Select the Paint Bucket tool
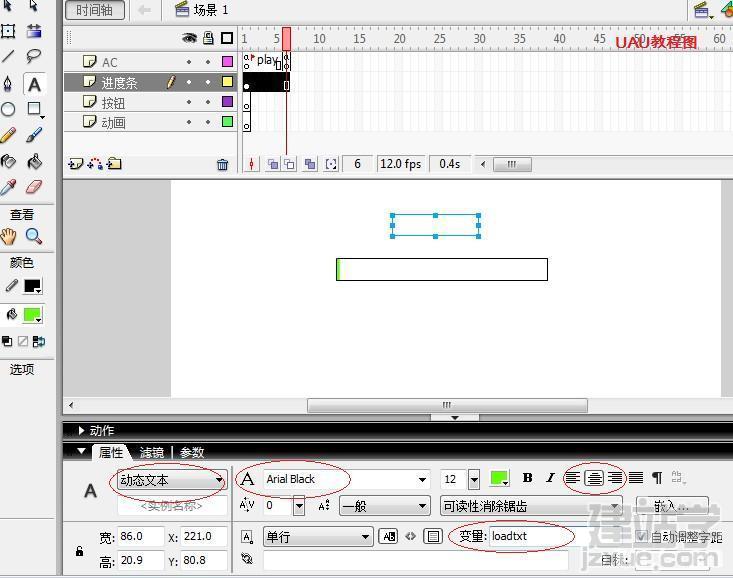 (x=35, y=162)
